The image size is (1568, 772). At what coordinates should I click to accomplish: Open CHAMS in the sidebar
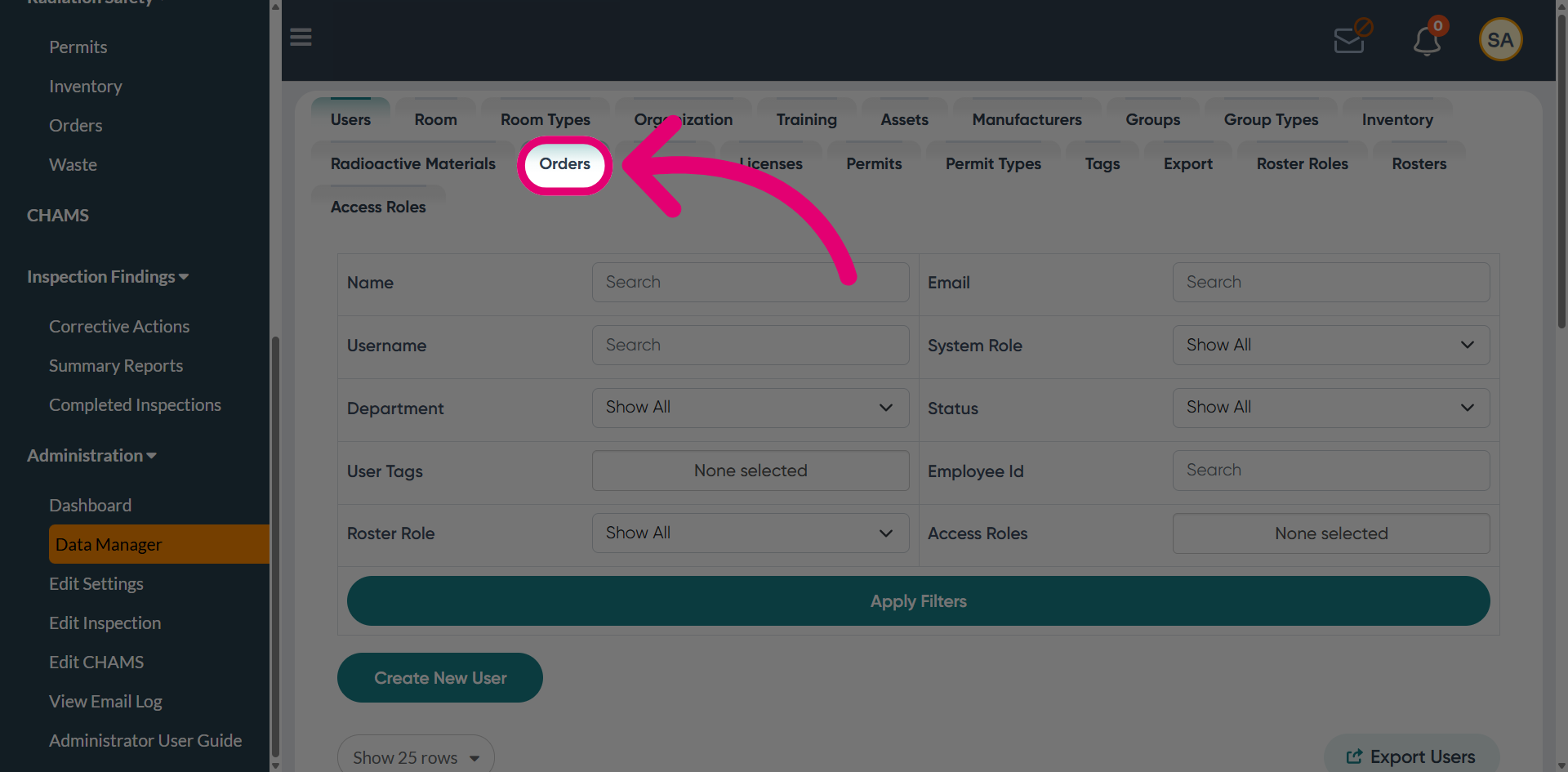tap(58, 216)
